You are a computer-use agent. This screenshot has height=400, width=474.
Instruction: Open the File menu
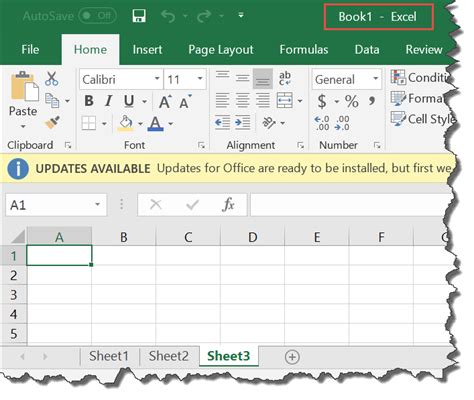[30, 49]
